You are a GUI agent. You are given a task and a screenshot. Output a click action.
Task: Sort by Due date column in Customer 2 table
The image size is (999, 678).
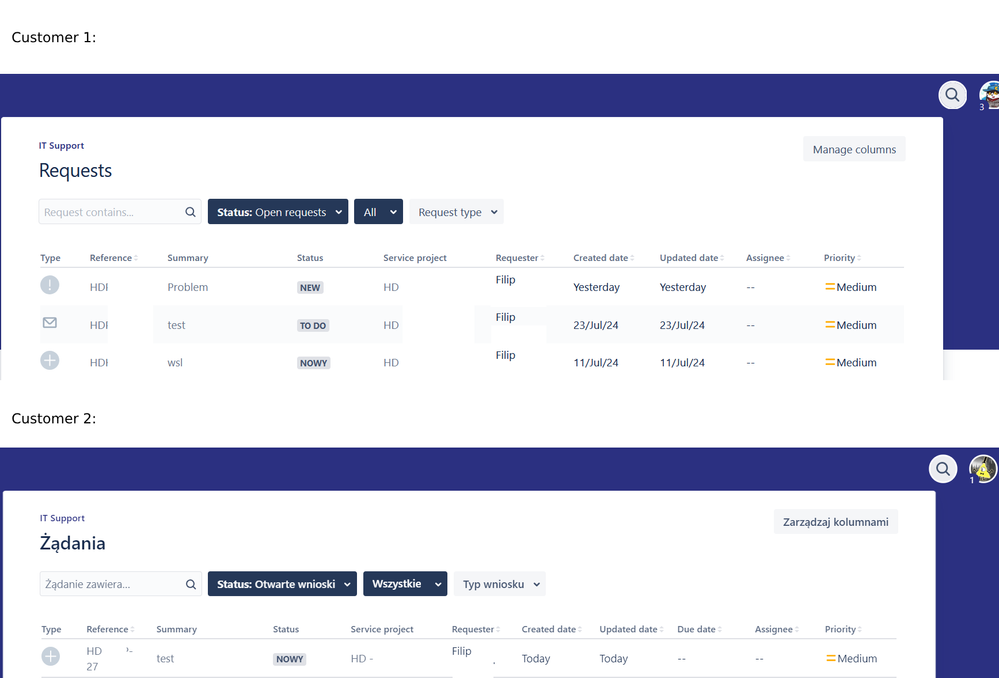(x=699, y=630)
